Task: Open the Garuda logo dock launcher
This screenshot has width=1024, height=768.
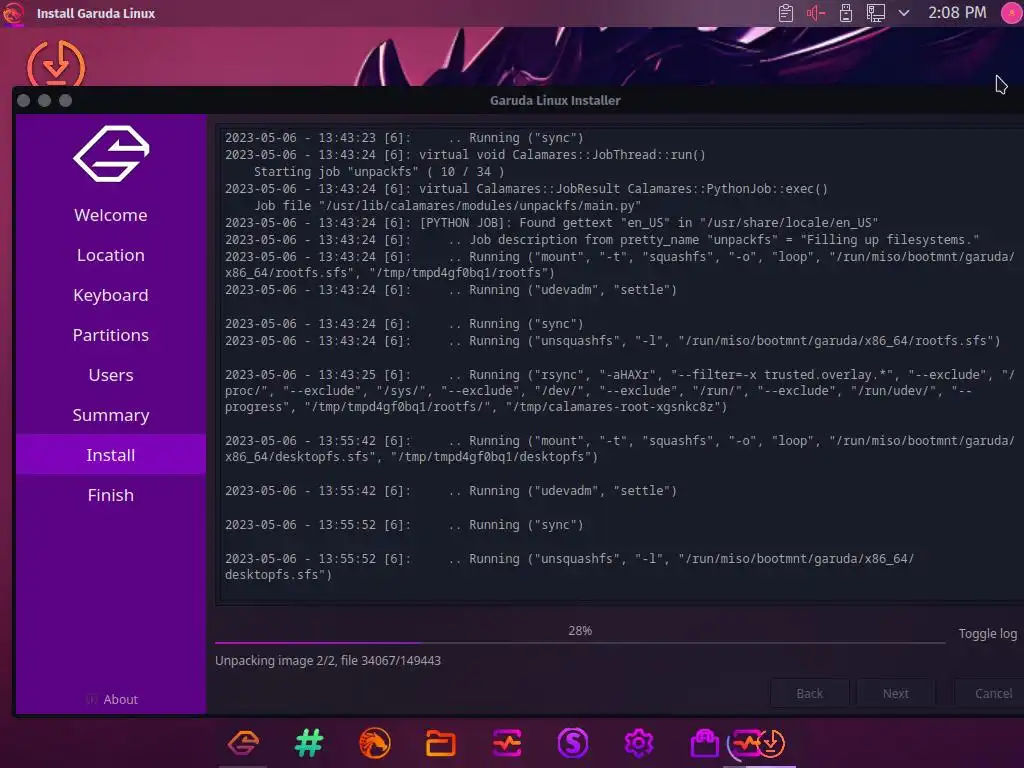Action: pyautogui.click(x=244, y=743)
